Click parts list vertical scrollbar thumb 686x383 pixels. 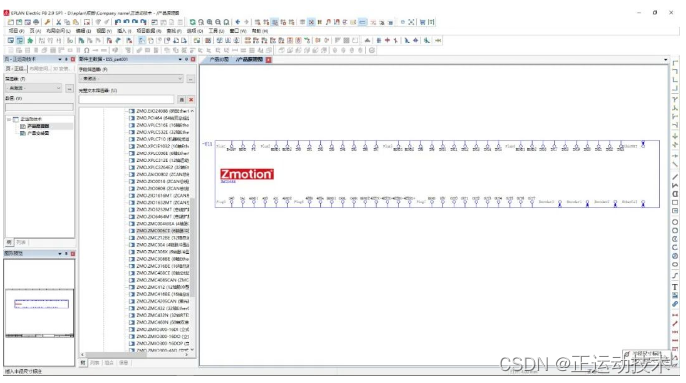click(x=192, y=247)
